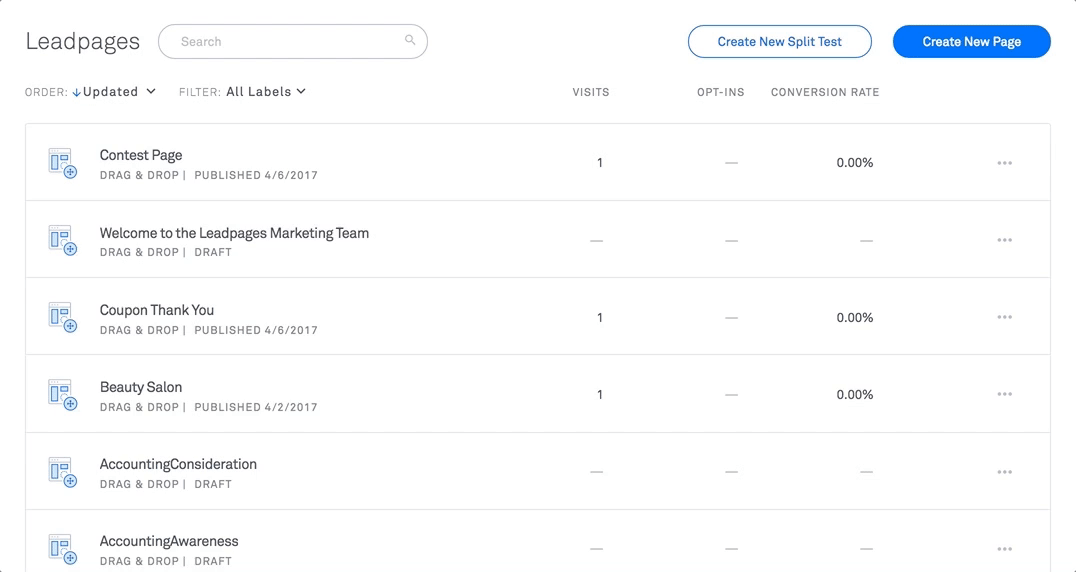Viewport: 1076px width, 572px height.
Task: Click PUBLISHED 4/6/2017 under Contest Page
Action: coord(256,176)
